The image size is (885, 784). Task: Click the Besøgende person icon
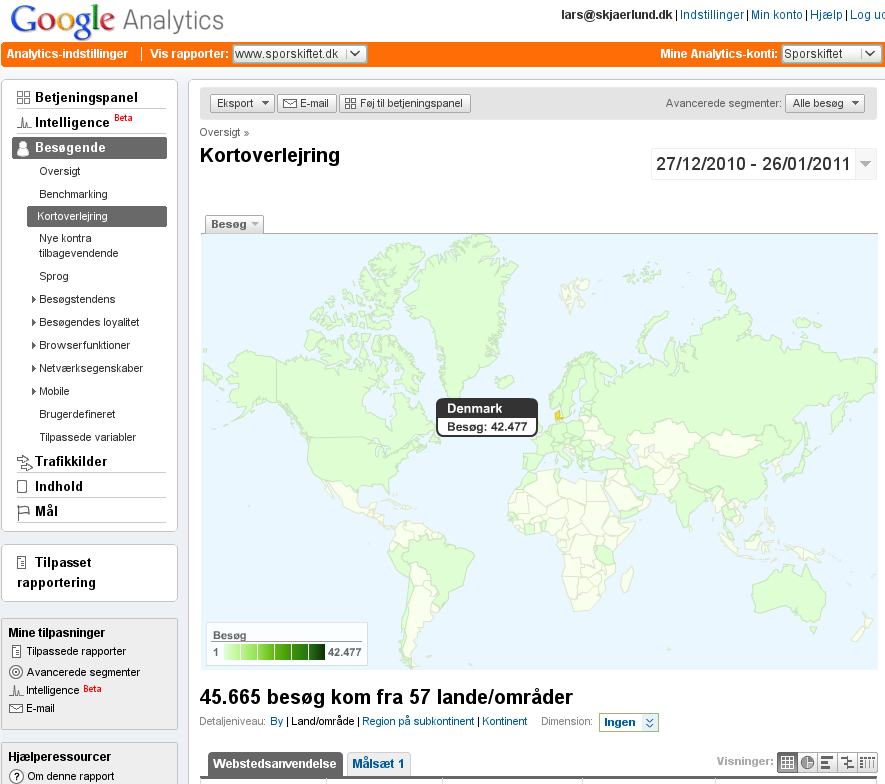[x=23, y=148]
